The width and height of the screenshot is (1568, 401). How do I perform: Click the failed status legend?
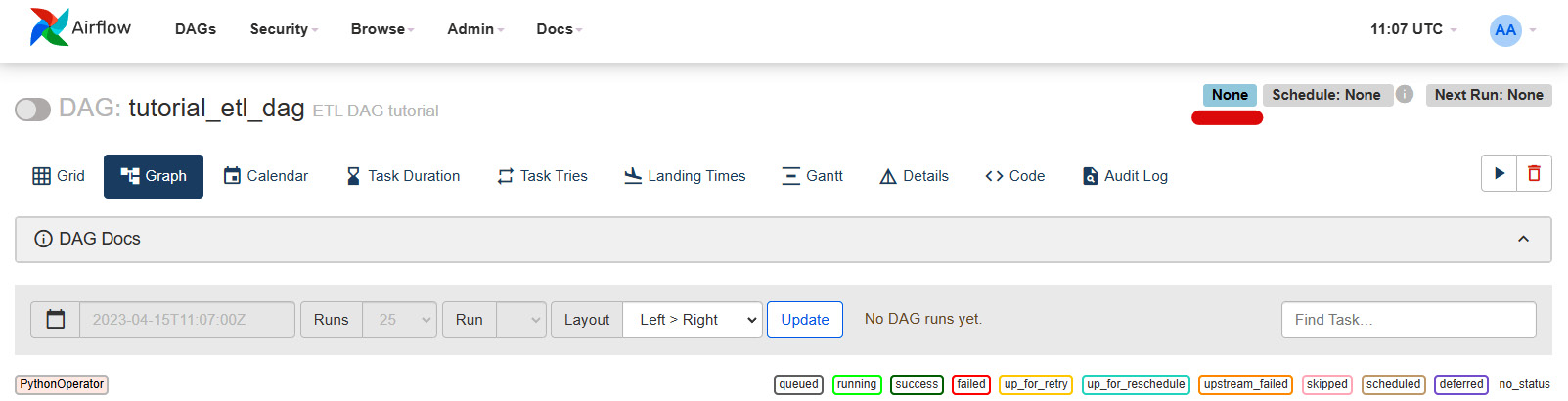pyautogui.click(x=971, y=384)
